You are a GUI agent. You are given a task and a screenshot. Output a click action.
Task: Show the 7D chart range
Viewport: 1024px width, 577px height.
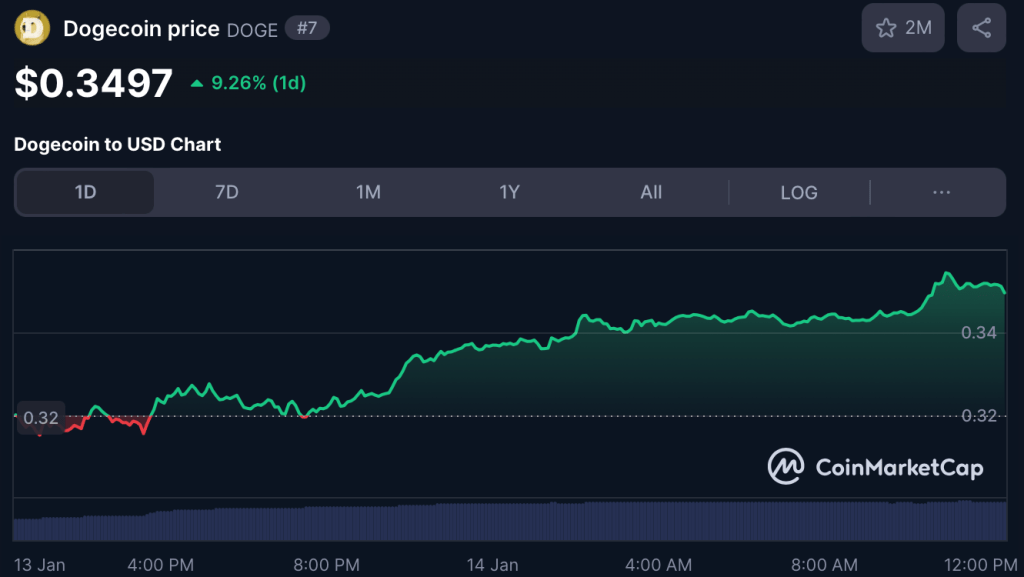(227, 192)
